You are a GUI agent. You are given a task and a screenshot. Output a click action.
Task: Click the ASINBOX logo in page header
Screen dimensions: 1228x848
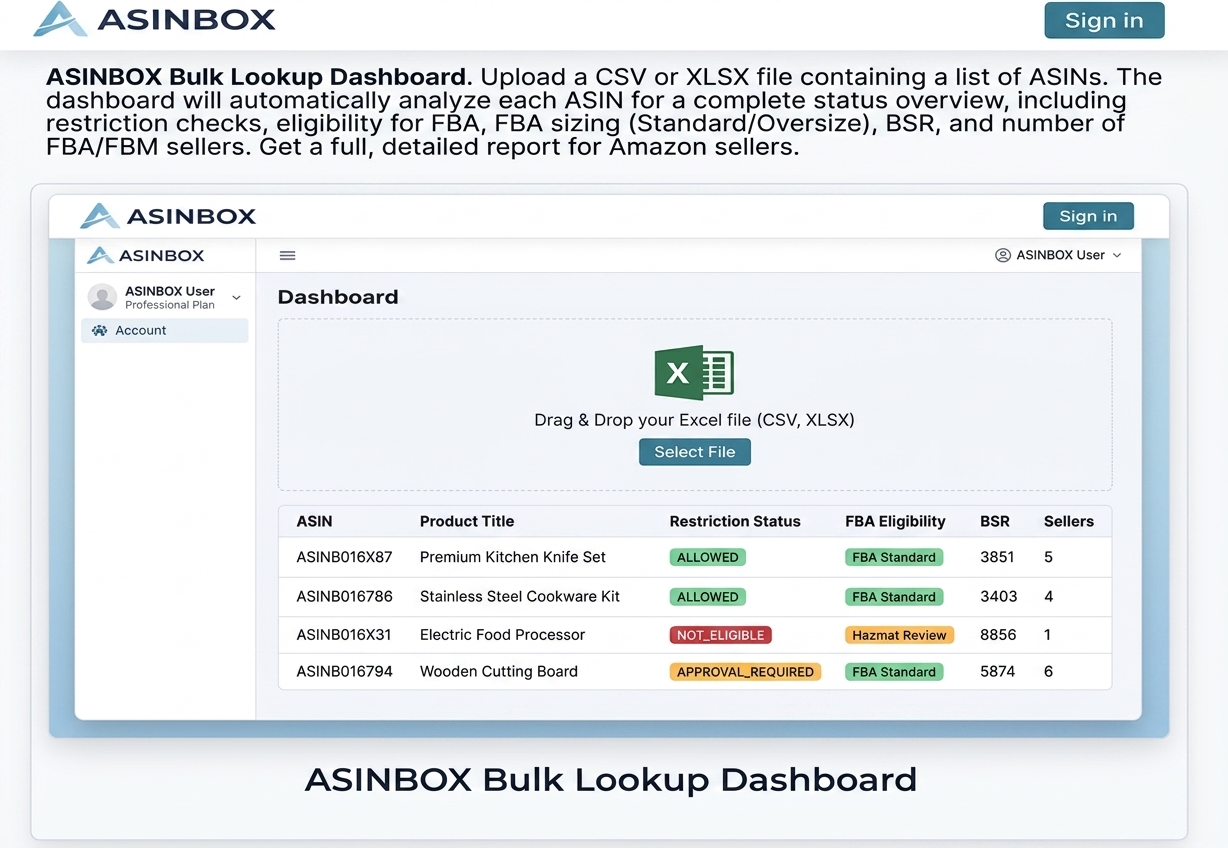[154, 19]
